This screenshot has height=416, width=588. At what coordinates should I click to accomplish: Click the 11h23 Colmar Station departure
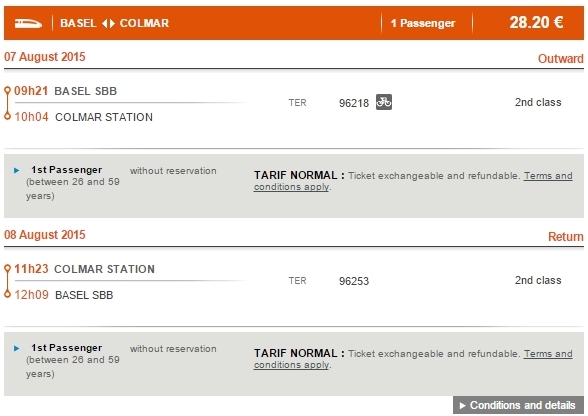point(84,269)
